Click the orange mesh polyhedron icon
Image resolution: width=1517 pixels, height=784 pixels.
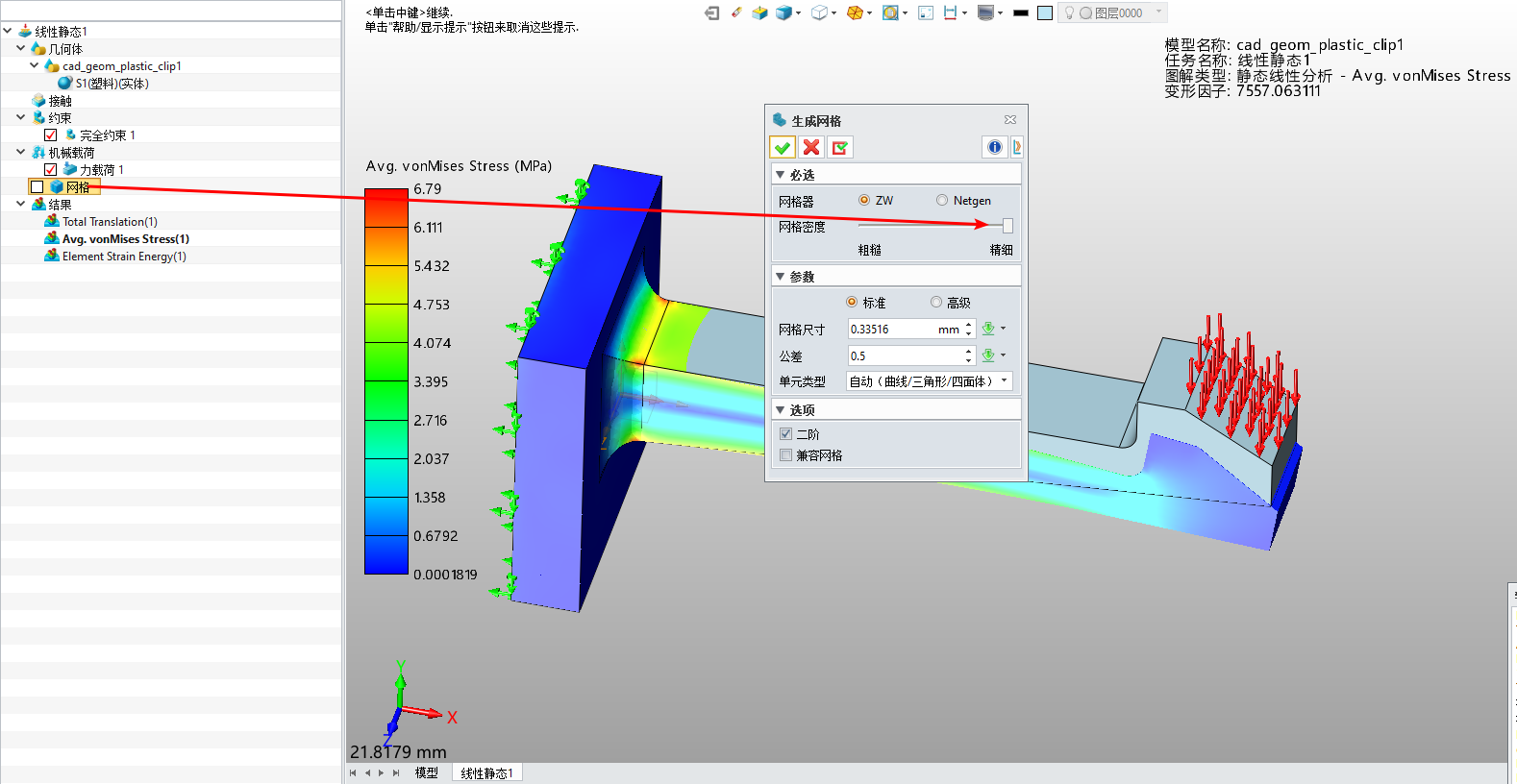[855, 12]
